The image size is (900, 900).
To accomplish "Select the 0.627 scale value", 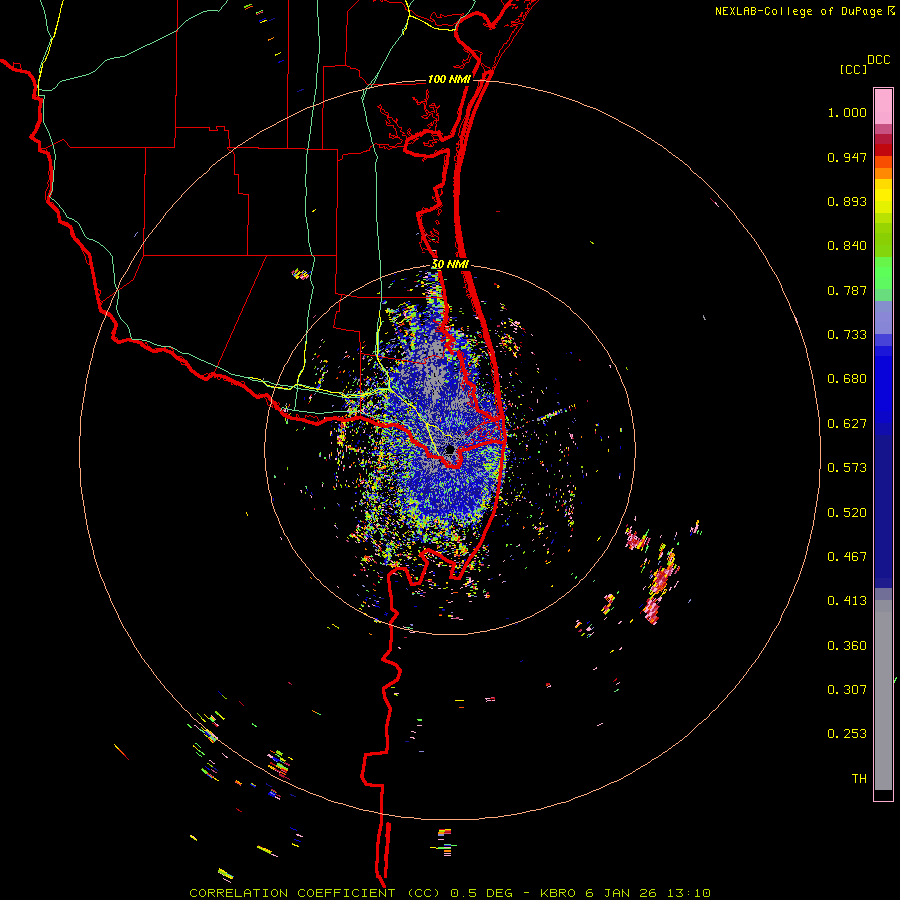I will pos(847,424).
